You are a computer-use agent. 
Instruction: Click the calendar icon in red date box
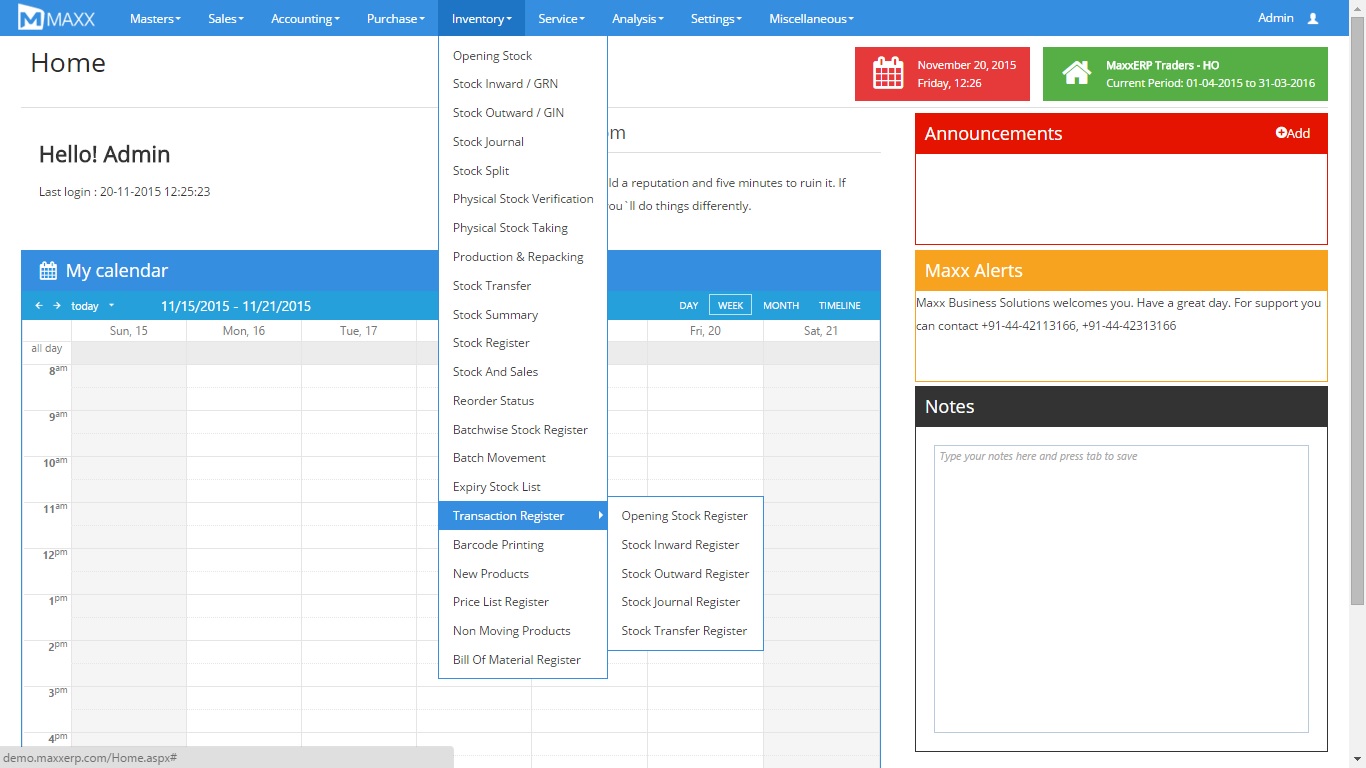888,74
